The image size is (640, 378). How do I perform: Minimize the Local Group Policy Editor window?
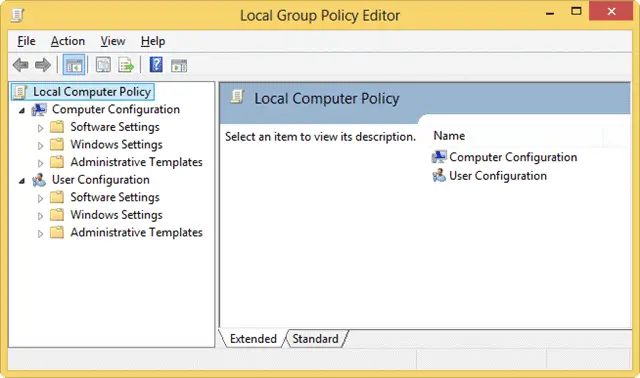click(x=550, y=13)
